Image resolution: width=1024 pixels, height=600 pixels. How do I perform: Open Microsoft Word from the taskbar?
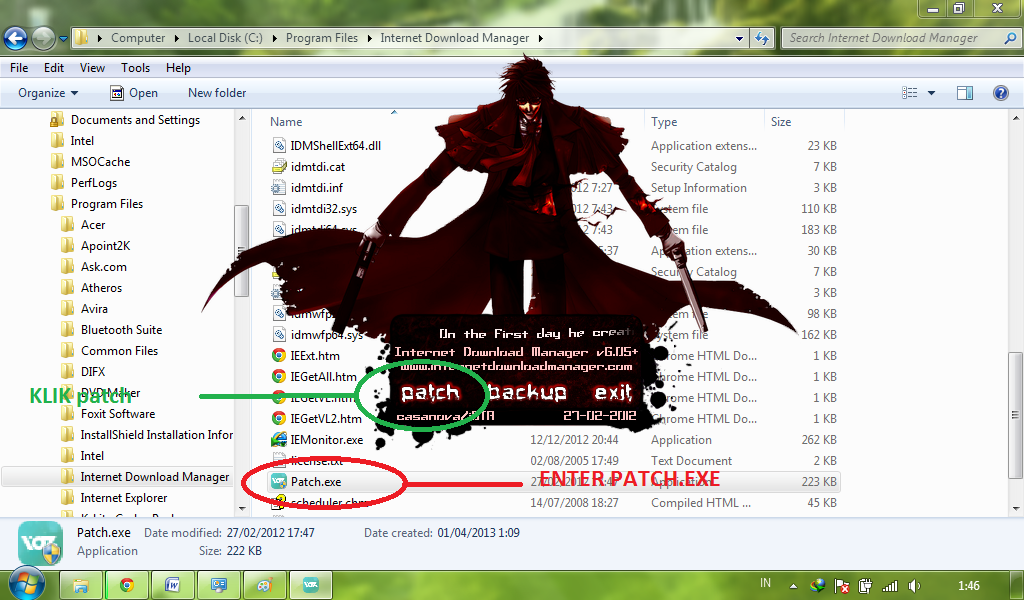point(172,585)
